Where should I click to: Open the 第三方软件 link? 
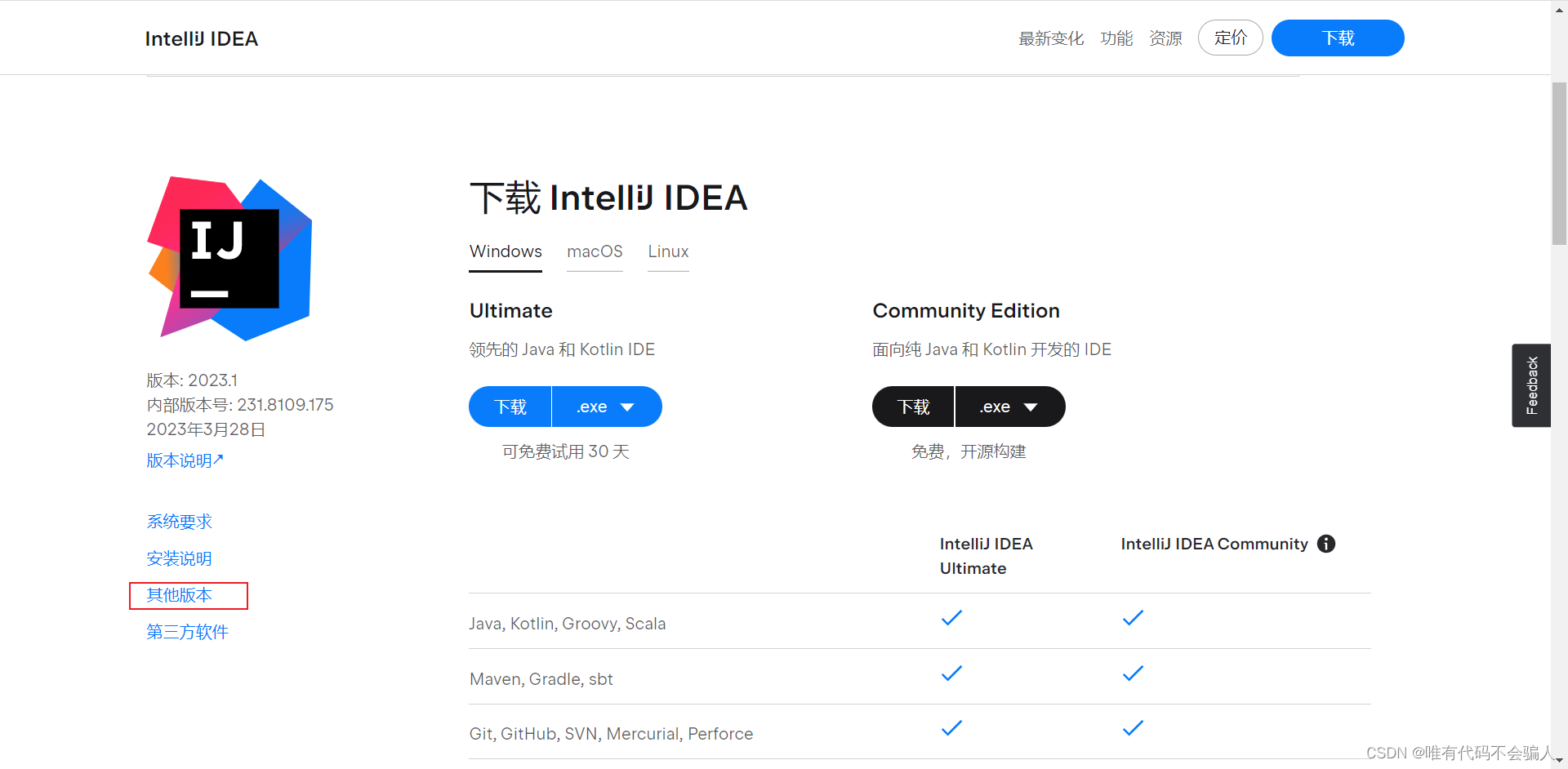coord(188,632)
